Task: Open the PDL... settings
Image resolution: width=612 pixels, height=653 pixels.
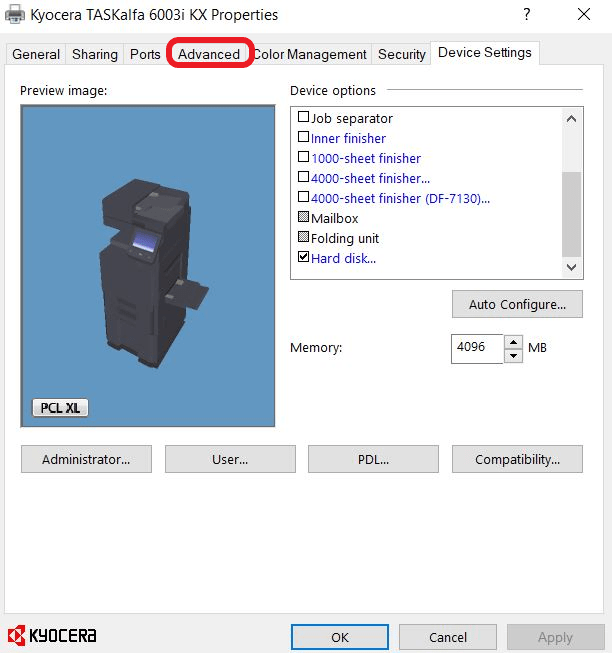Action: click(373, 459)
